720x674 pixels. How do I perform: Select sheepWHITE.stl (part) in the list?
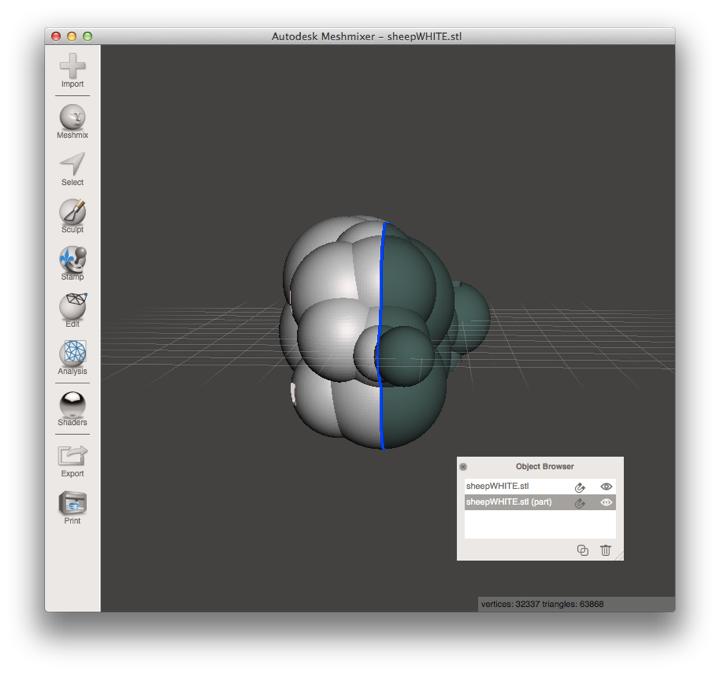(510, 503)
